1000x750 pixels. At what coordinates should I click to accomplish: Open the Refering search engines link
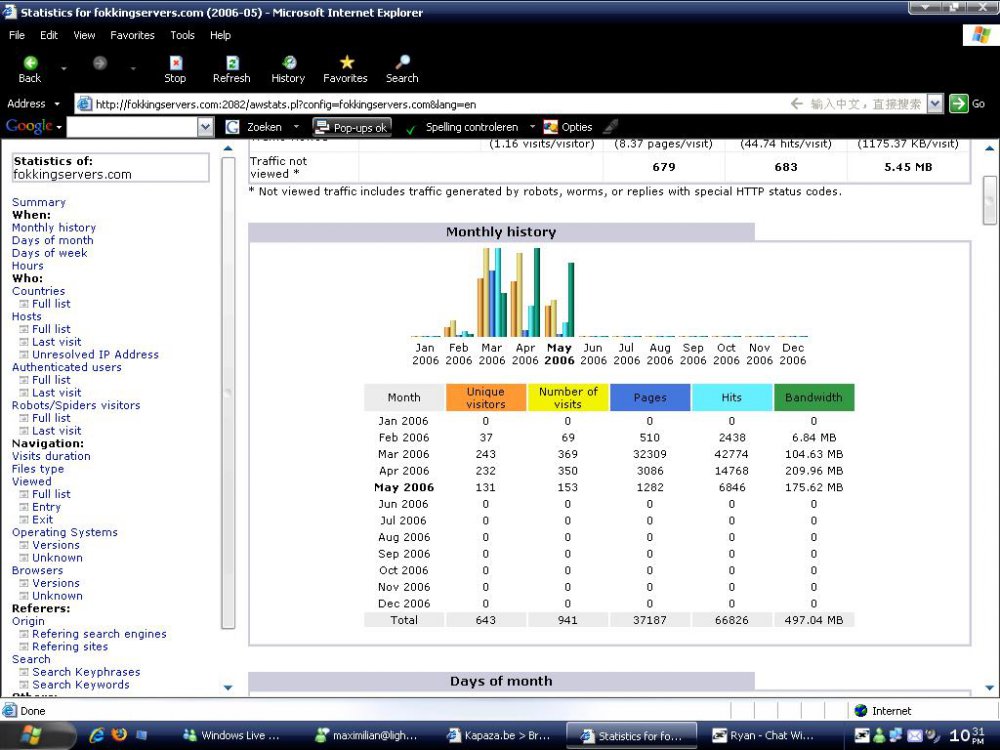click(x=99, y=634)
